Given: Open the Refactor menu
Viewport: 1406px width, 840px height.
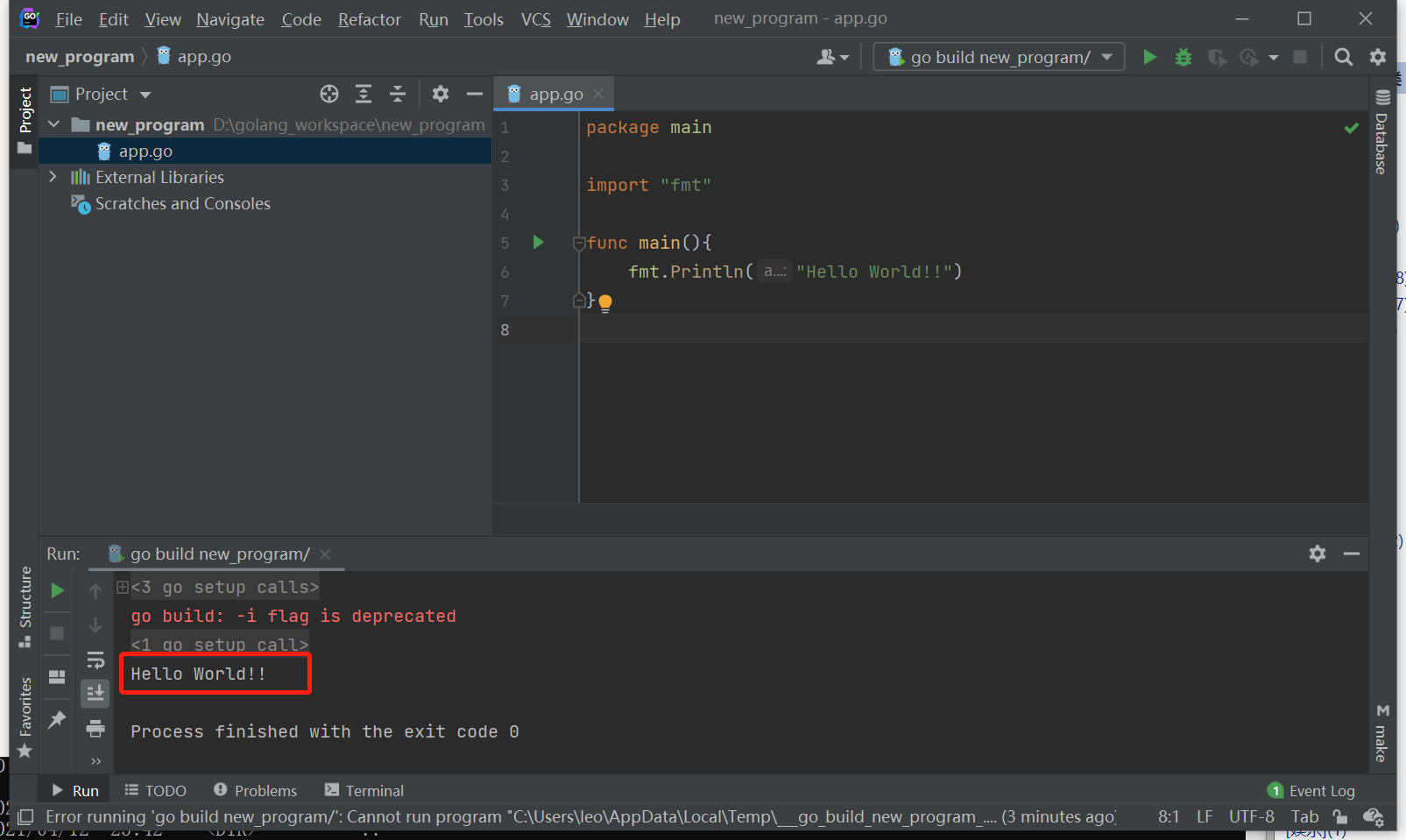Looking at the screenshot, I should 370,19.
